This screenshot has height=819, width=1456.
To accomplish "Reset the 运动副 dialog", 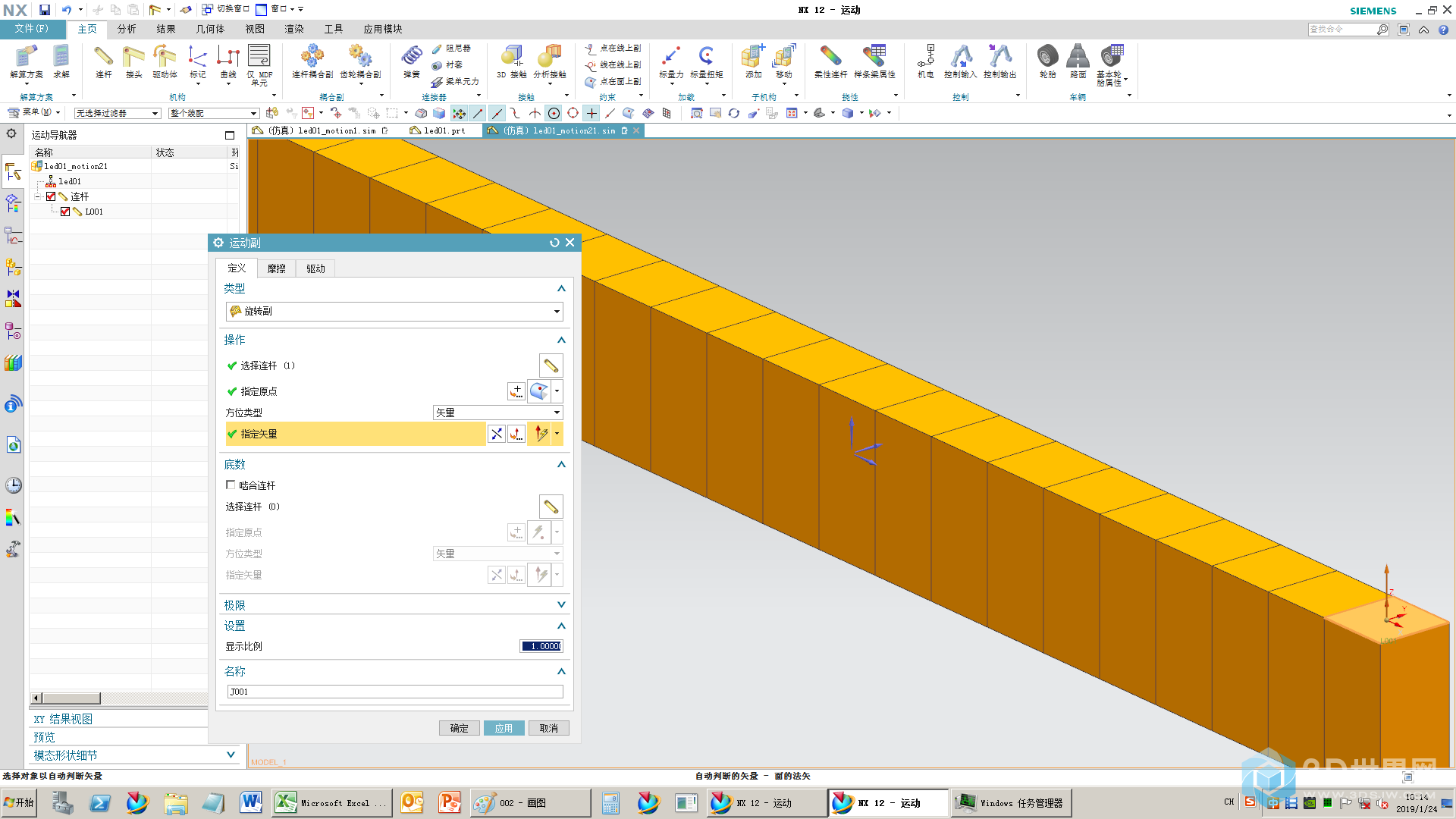I will tap(554, 243).
